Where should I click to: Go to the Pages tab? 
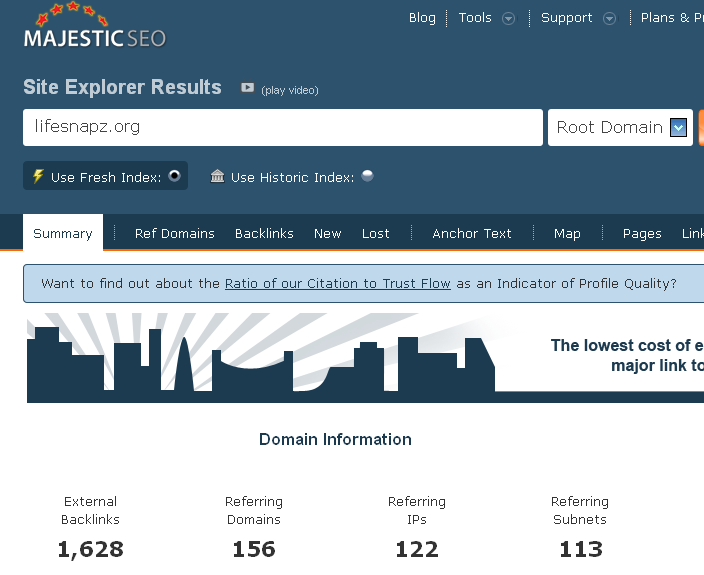642,233
